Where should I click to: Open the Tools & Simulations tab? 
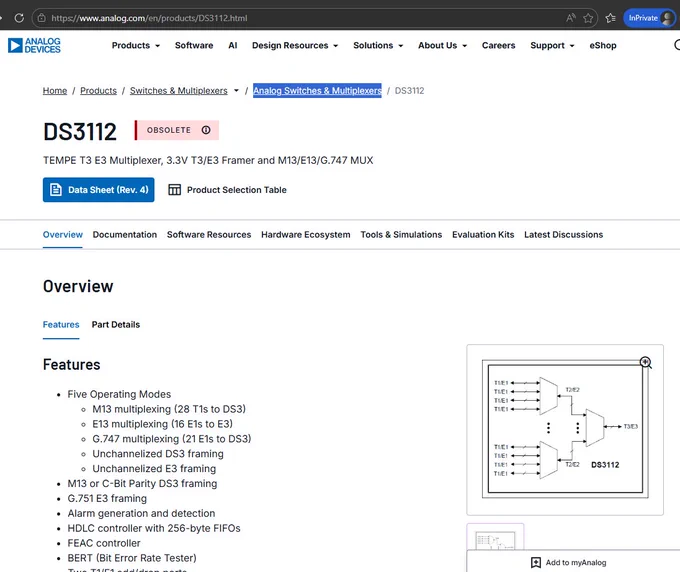401,235
